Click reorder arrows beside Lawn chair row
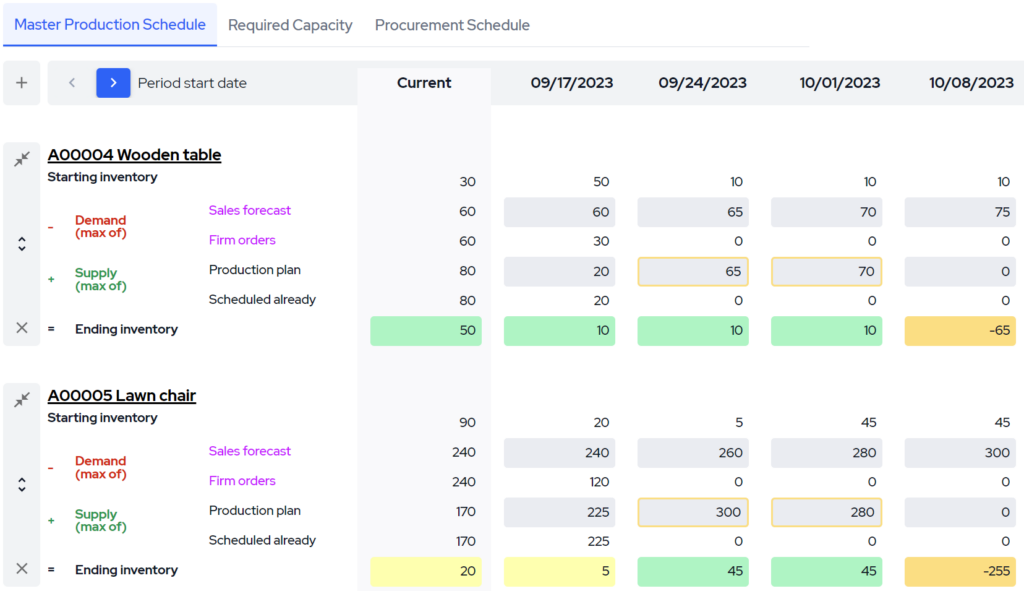 tap(21, 484)
